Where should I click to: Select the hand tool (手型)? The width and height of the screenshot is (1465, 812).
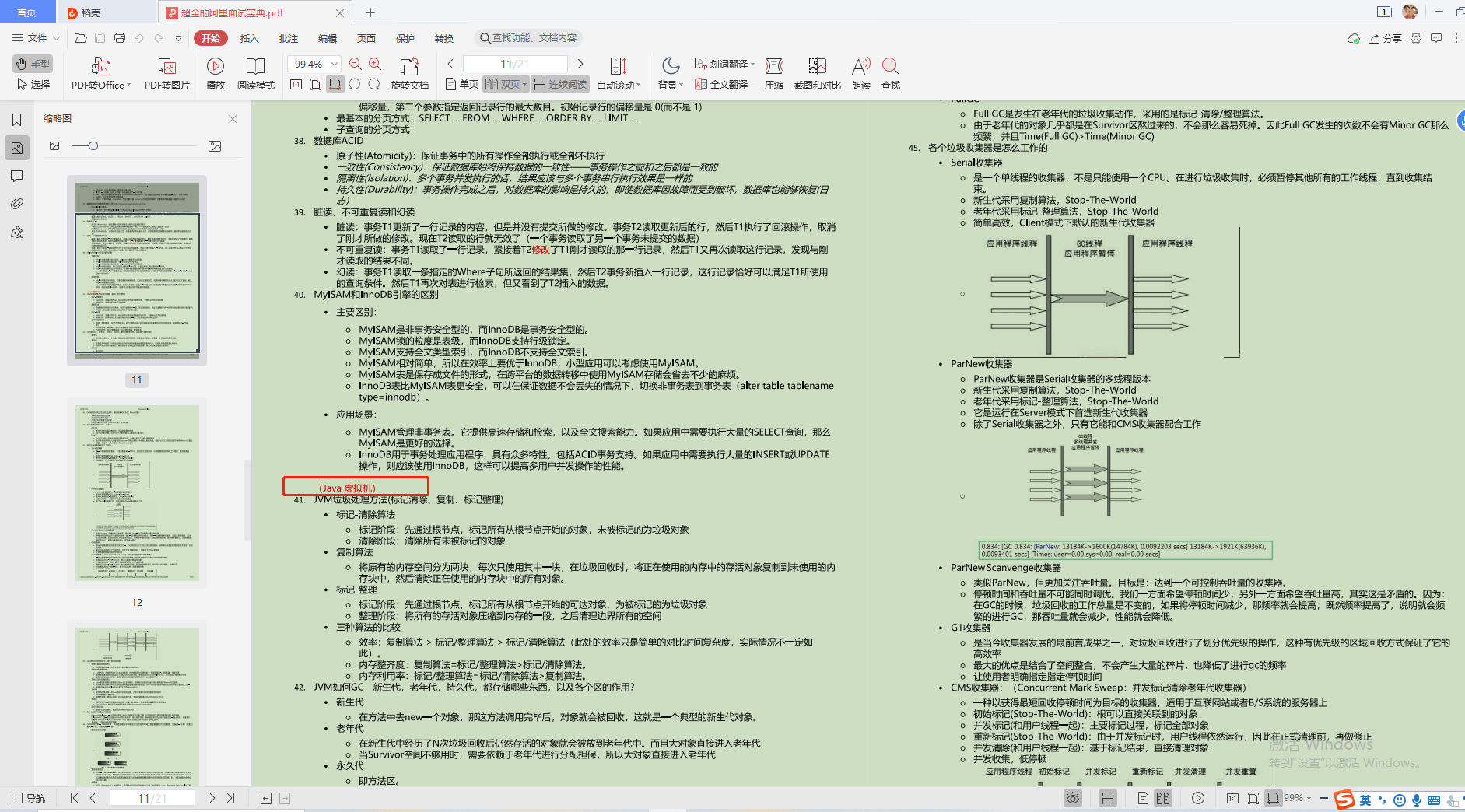point(33,64)
